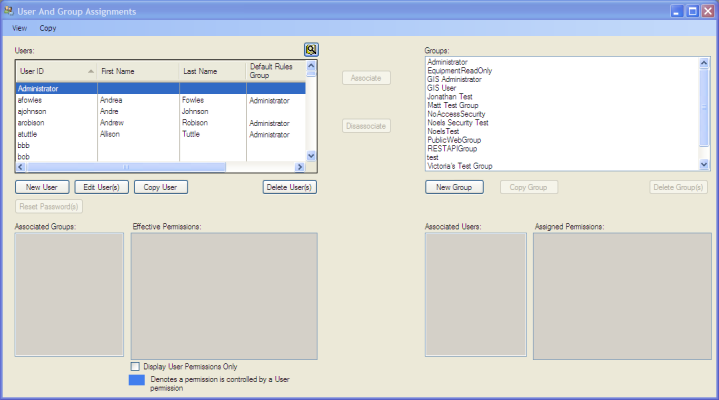Image resolution: width=719 pixels, height=400 pixels.
Task: Maximize the User And Group Assignments window
Action: coord(692,11)
